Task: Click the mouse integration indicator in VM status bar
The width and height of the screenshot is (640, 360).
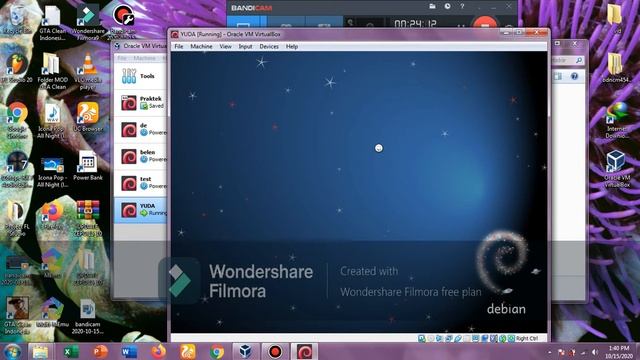Action: tap(502, 338)
